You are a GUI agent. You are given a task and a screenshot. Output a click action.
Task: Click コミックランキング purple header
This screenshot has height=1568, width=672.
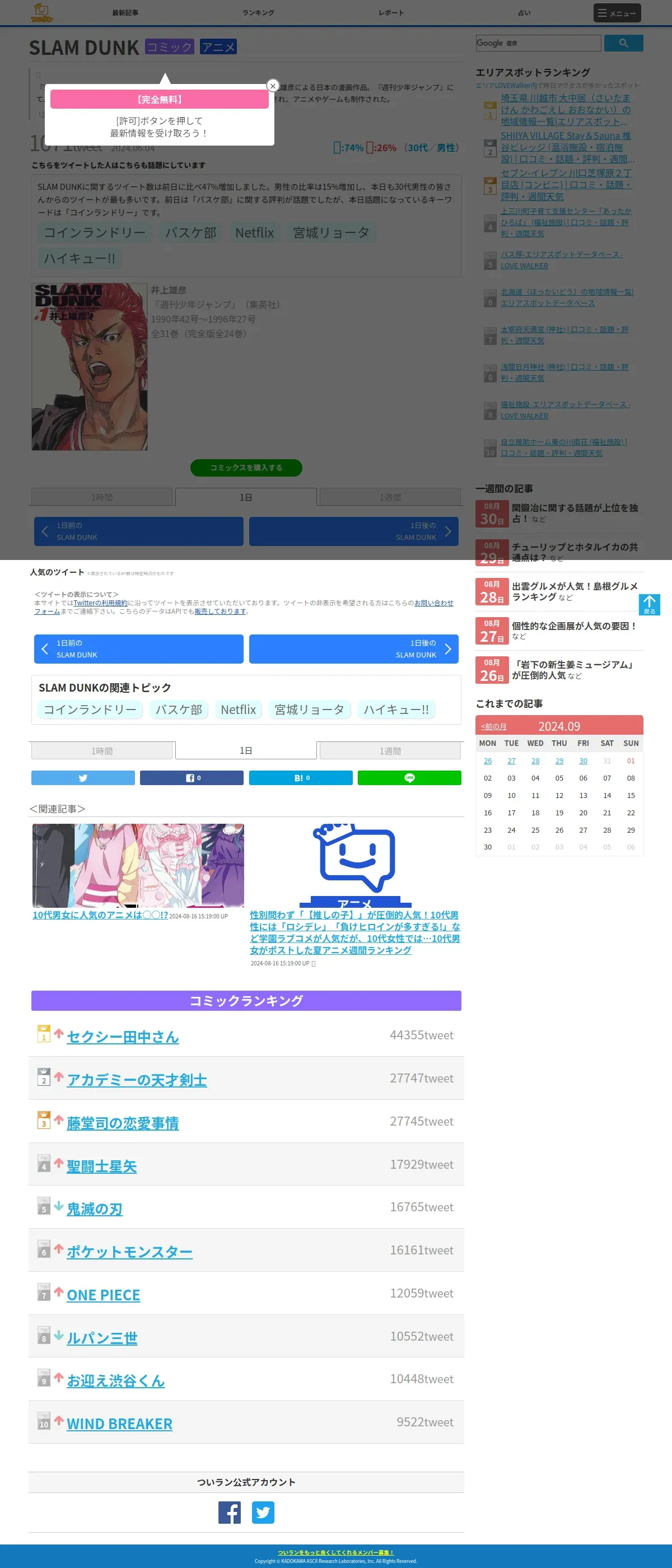(x=246, y=1000)
